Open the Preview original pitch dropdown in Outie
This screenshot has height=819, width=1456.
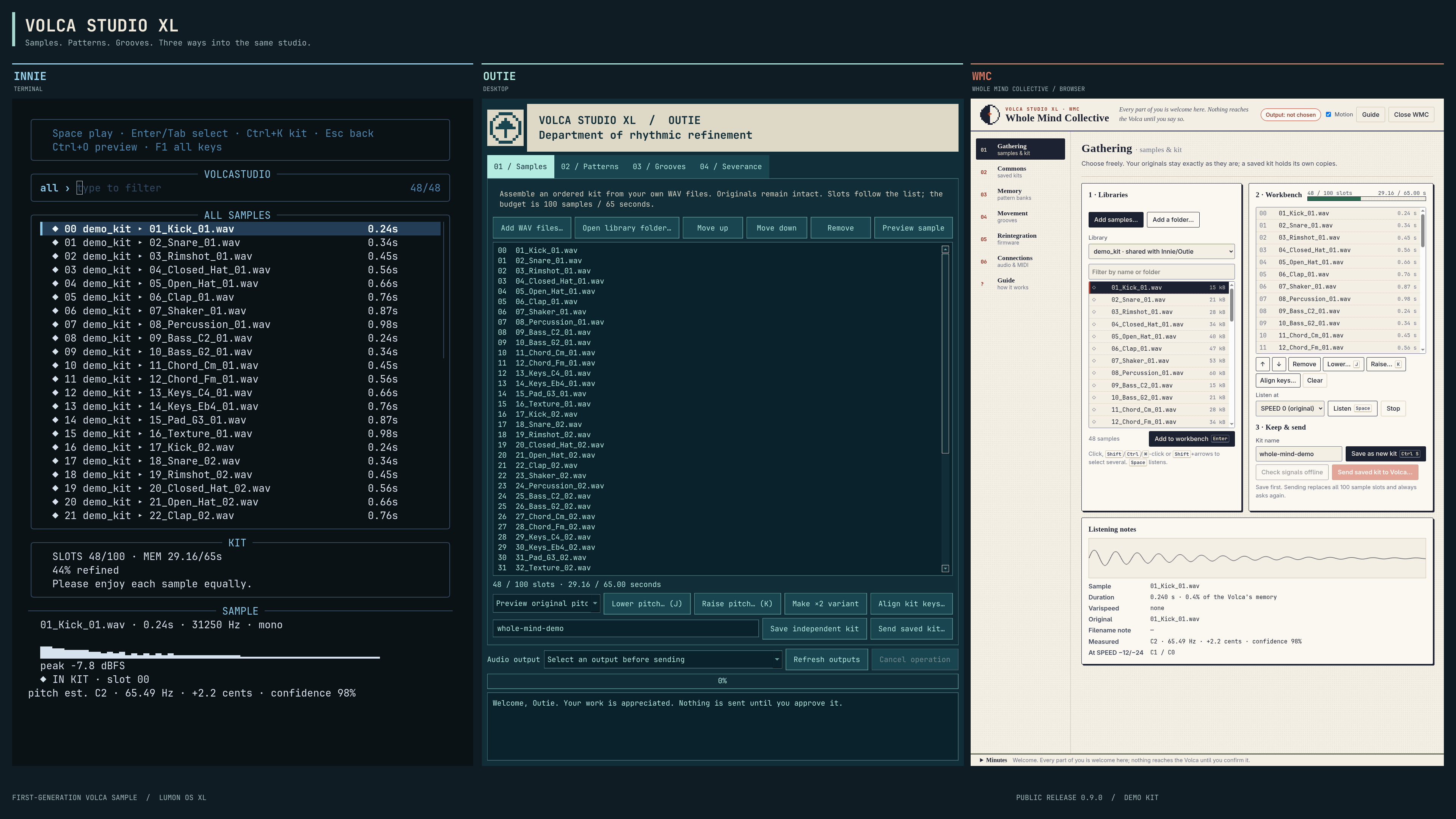[x=546, y=604]
